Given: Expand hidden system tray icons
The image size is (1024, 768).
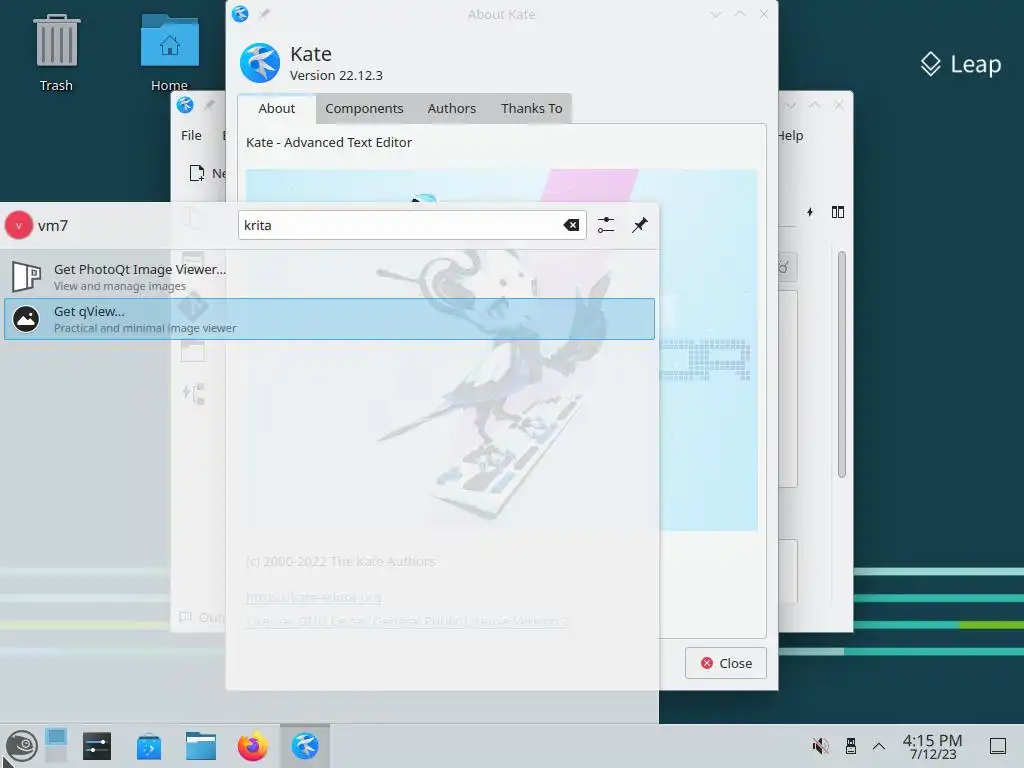Looking at the screenshot, I should 879,746.
